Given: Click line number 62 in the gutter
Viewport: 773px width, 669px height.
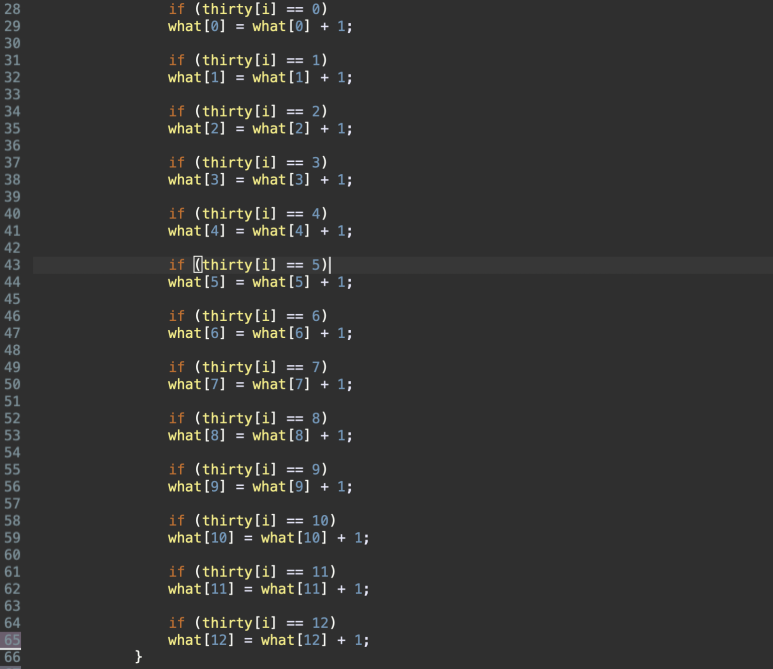Looking at the screenshot, I should [12, 589].
